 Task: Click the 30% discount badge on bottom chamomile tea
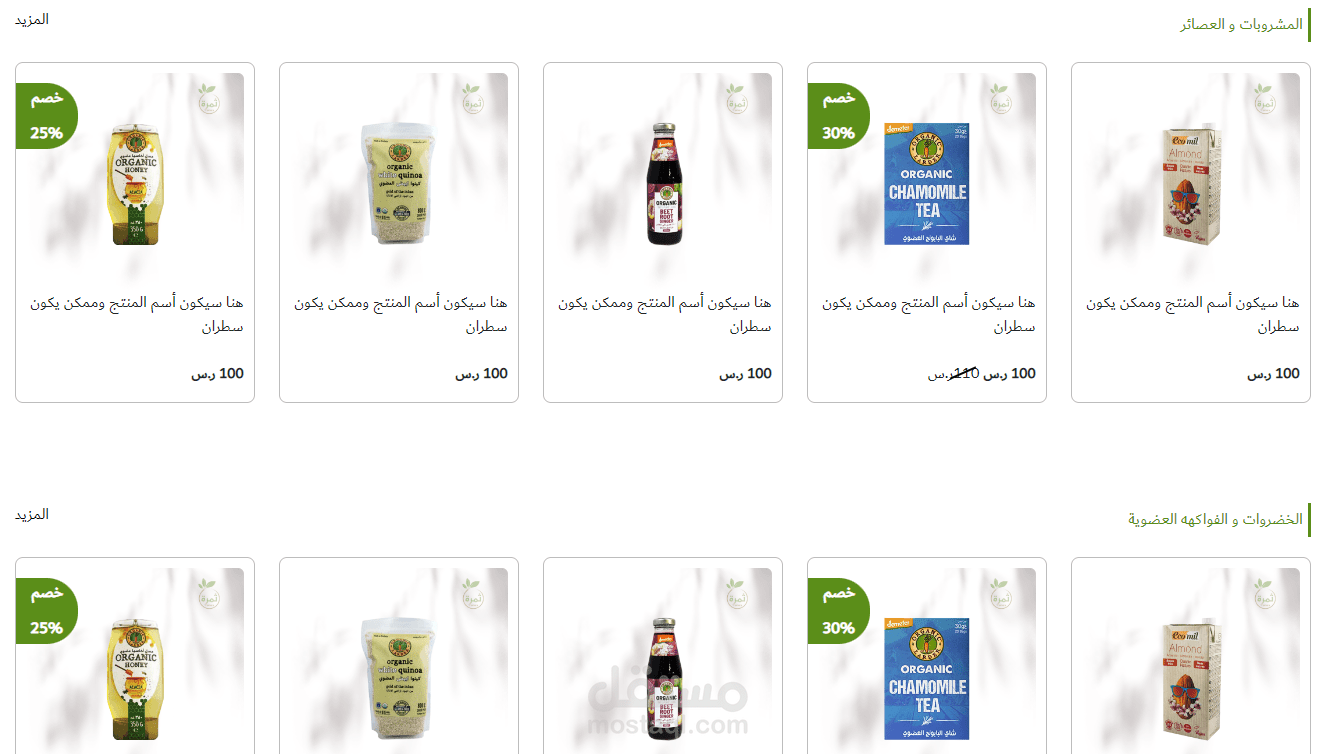[x=838, y=611]
